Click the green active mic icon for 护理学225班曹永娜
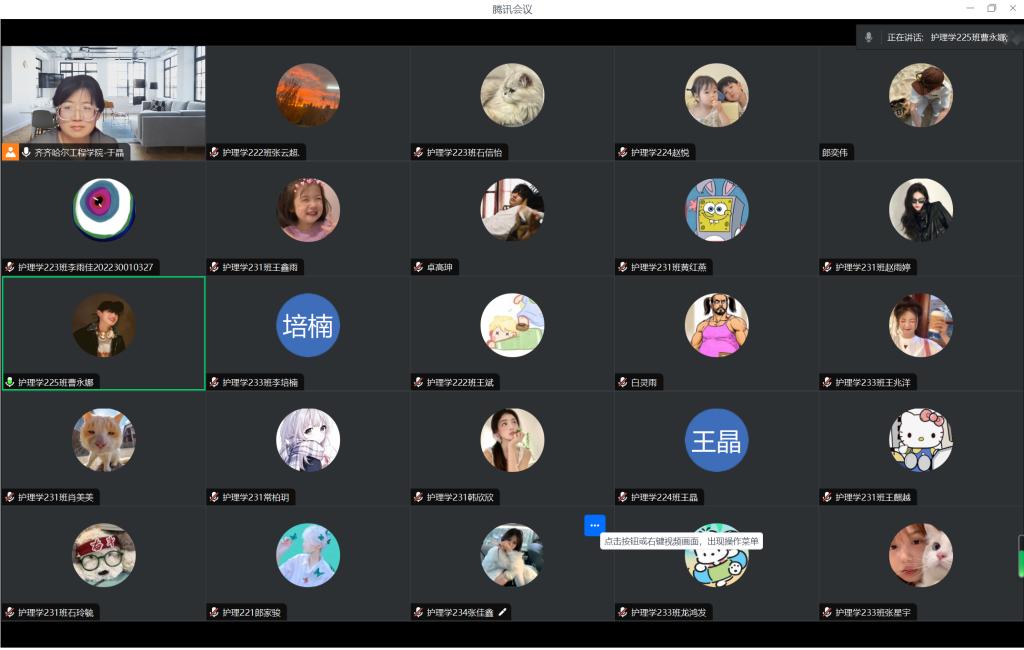The height and width of the screenshot is (650, 1024). coord(10,382)
